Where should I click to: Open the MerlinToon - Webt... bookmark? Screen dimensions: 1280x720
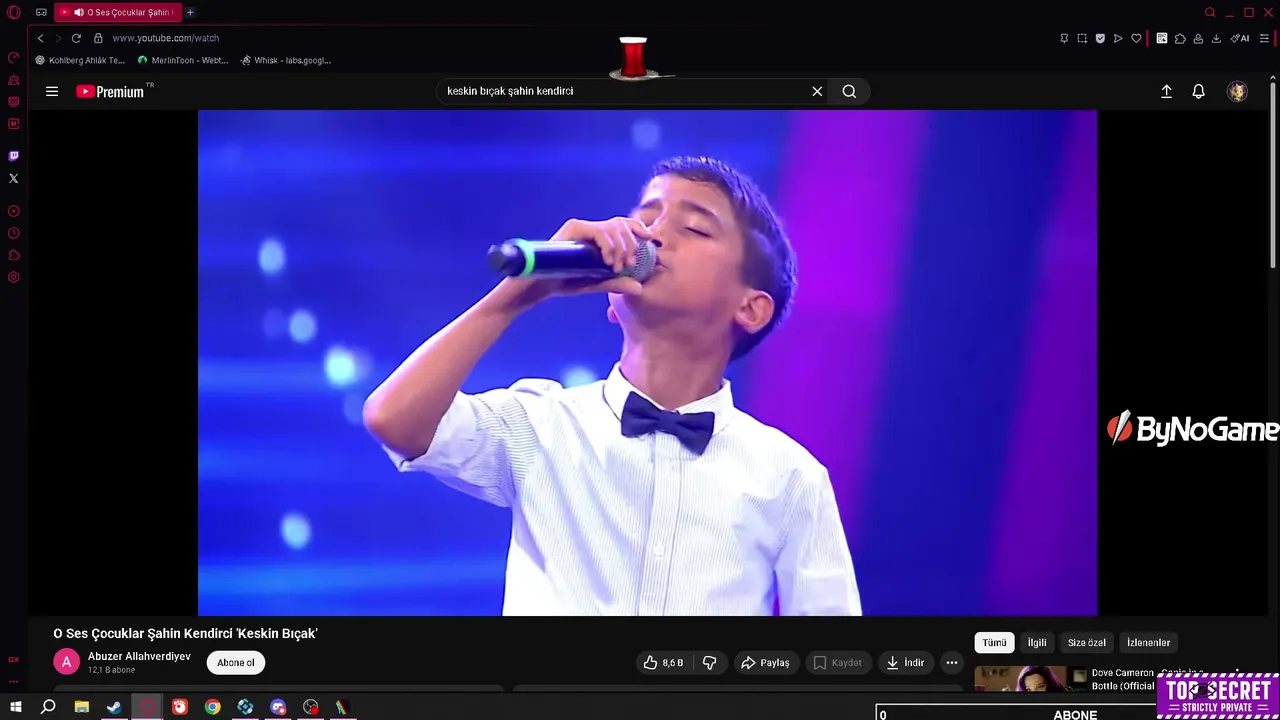click(x=183, y=60)
